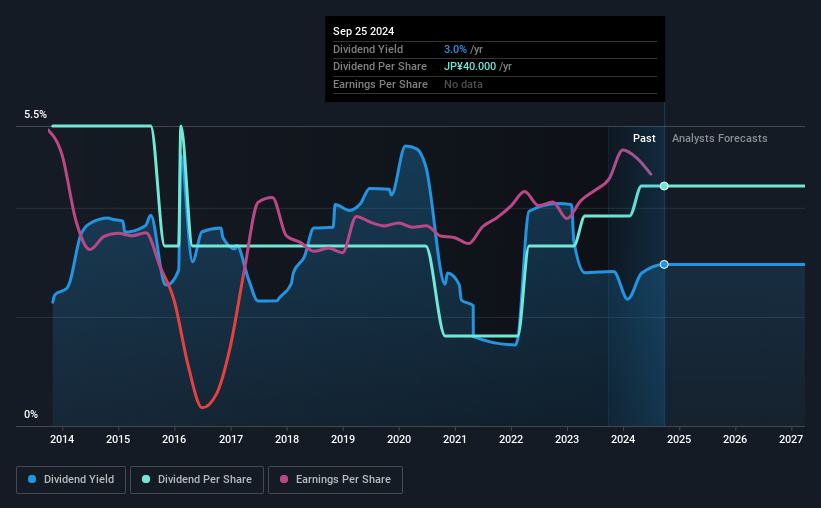Viewport: 821px width, 508px height.
Task: Click the 2027 x-axis label
Action: click(x=791, y=439)
